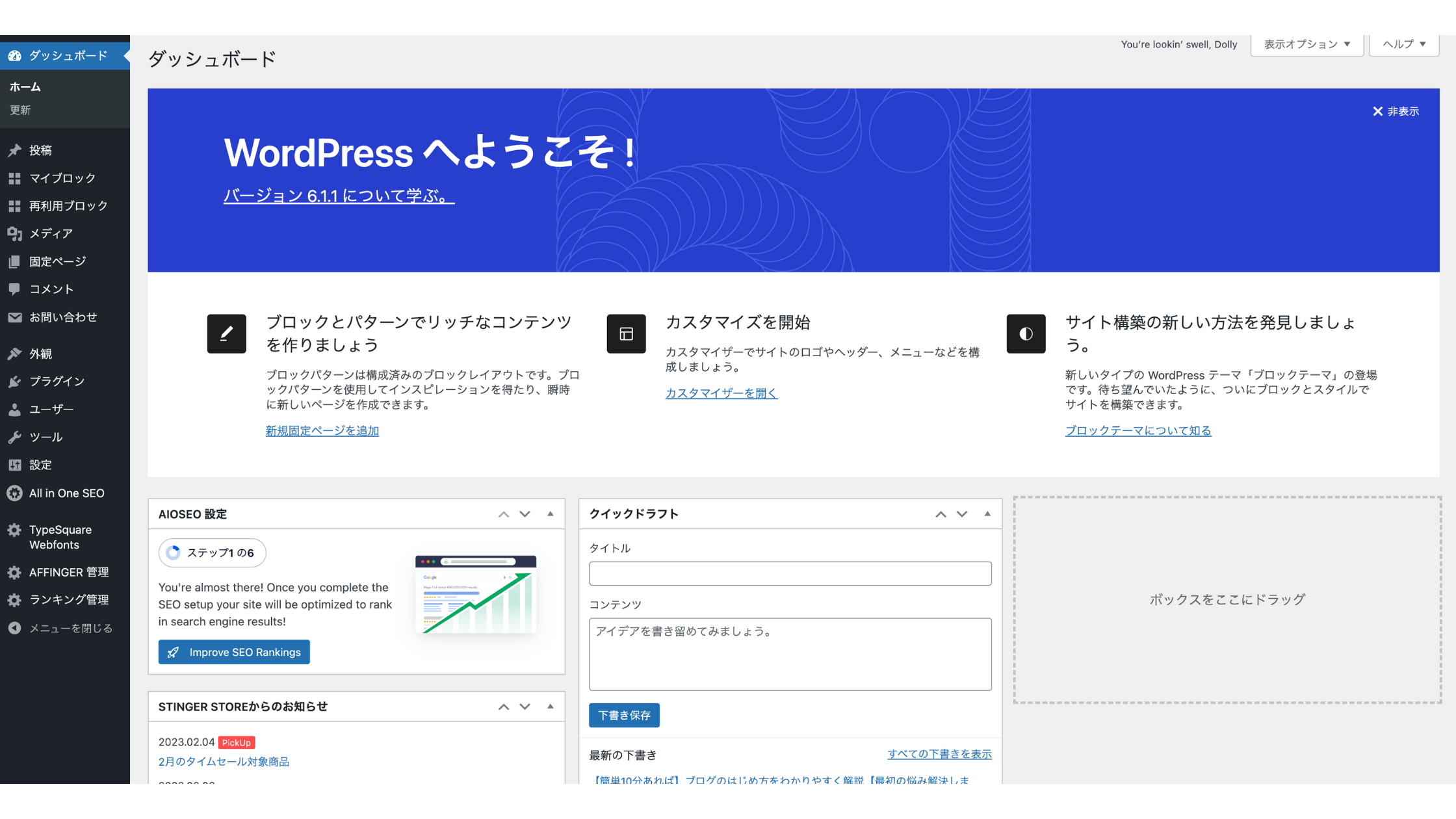Screen dimensions: 1456x819
Task: Click 新規固定ページを追加 link
Action: click(x=322, y=431)
